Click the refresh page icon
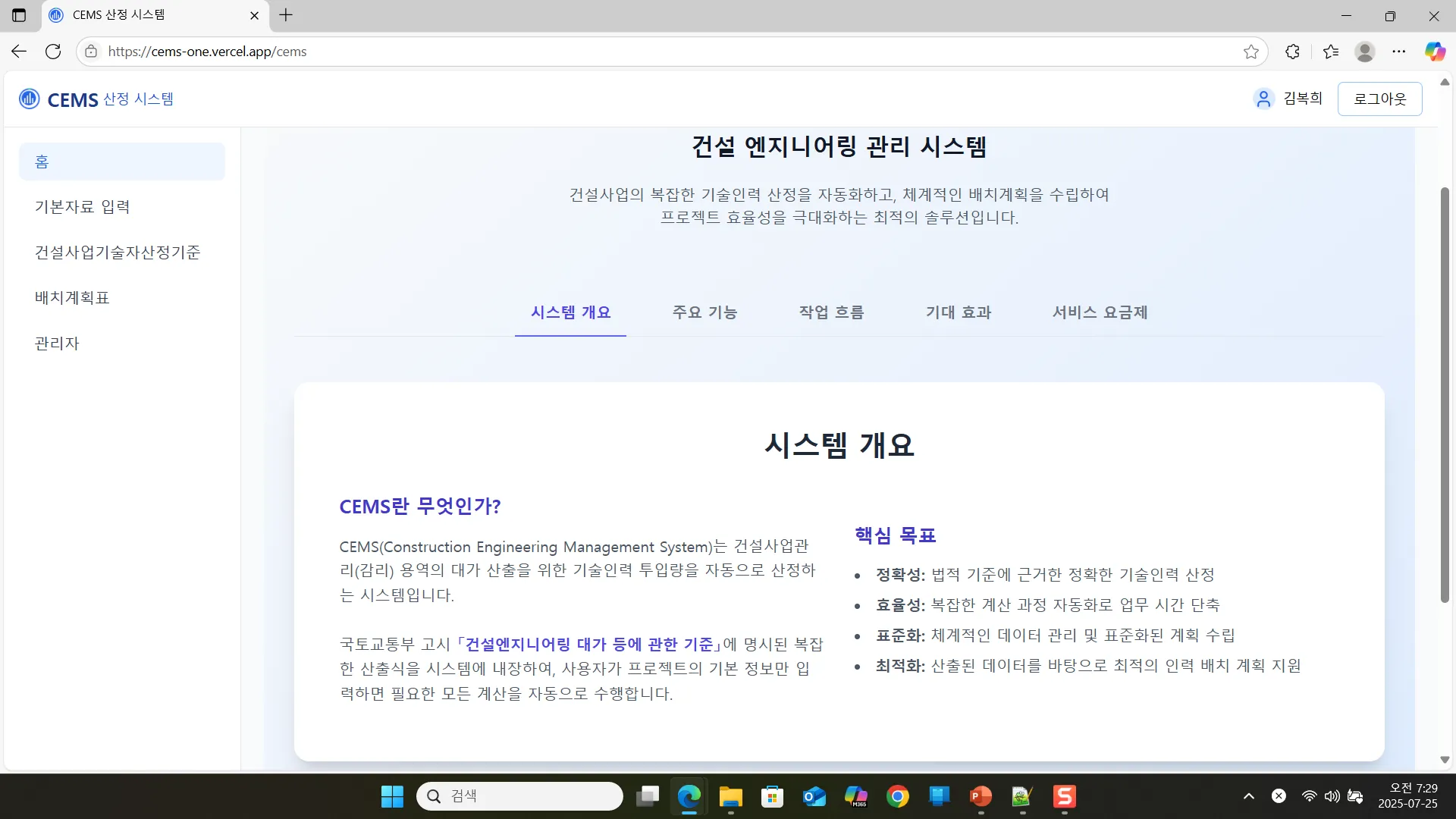Screen dimensions: 1456x819 click(x=53, y=51)
